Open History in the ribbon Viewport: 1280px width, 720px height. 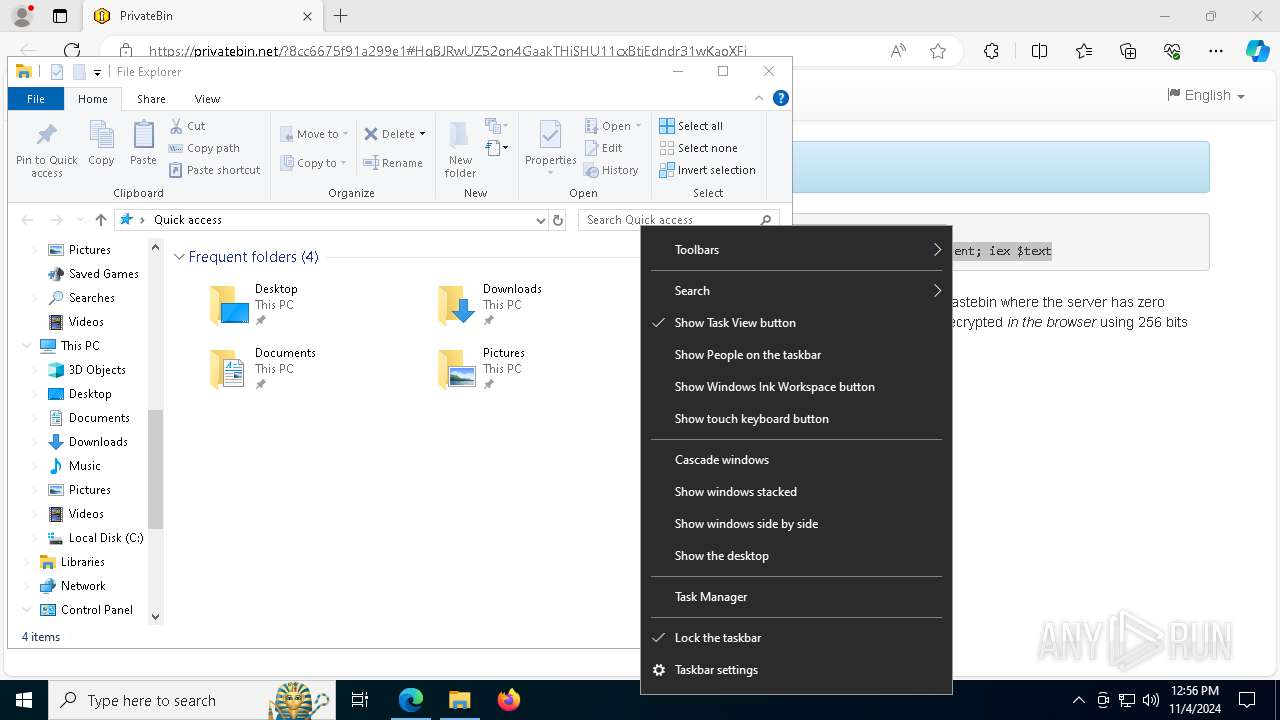click(611, 170)
